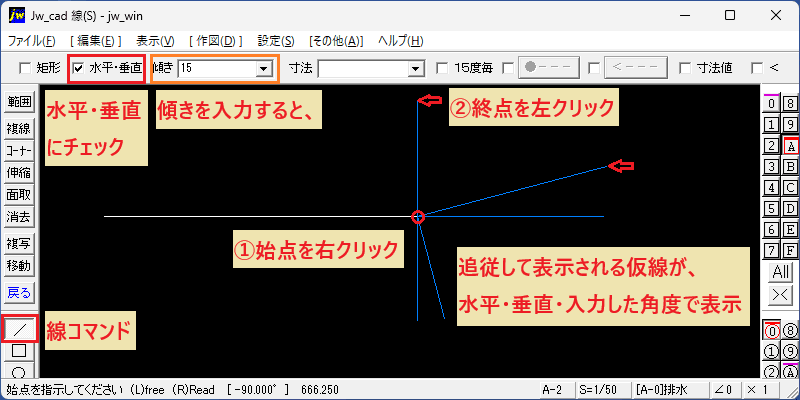Select circled layer 0
800x400 pixels.
pyautogui.click(x=771, y=331)
